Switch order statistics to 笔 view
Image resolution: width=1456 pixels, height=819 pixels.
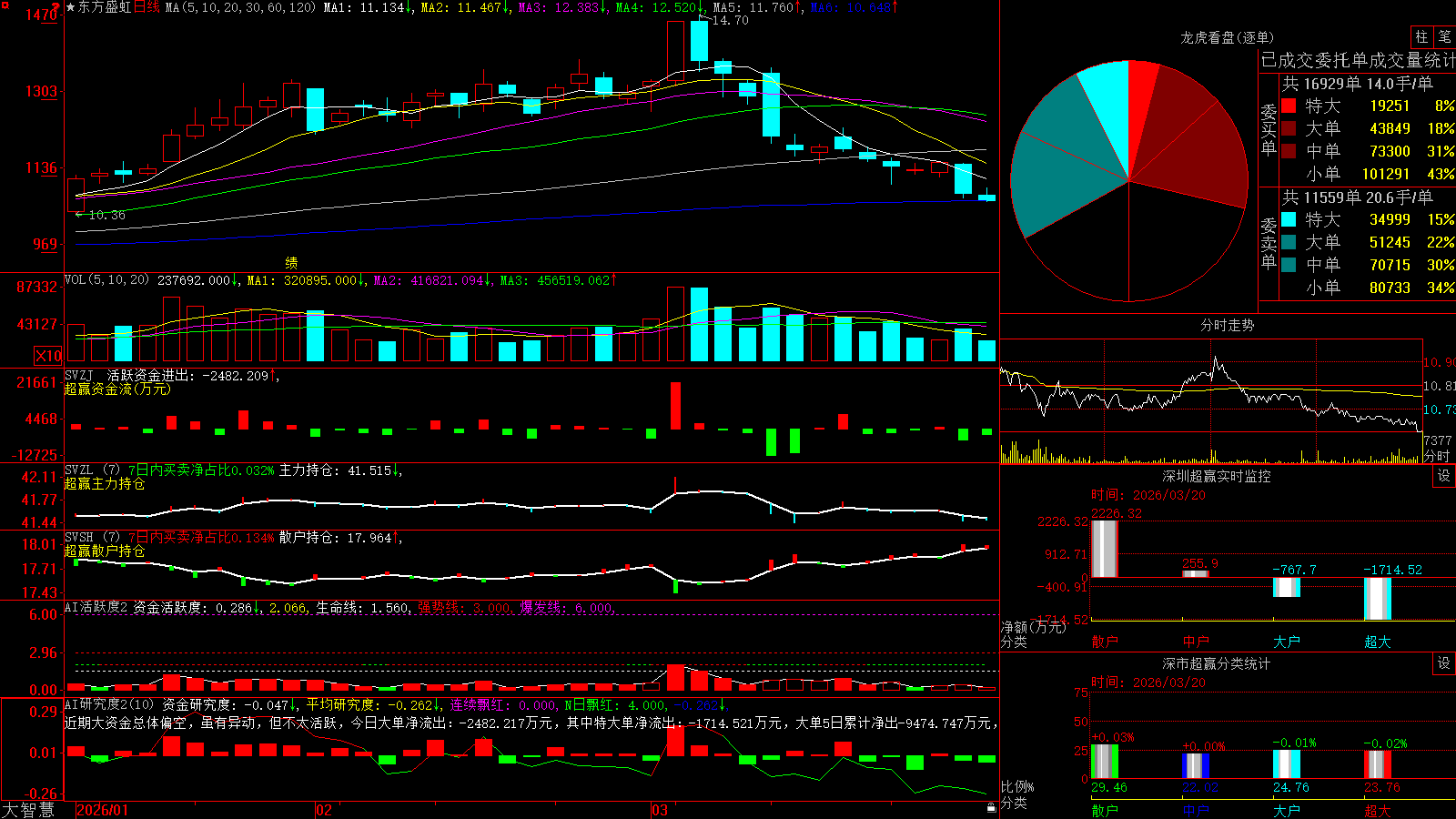(x=1444, y=36)
